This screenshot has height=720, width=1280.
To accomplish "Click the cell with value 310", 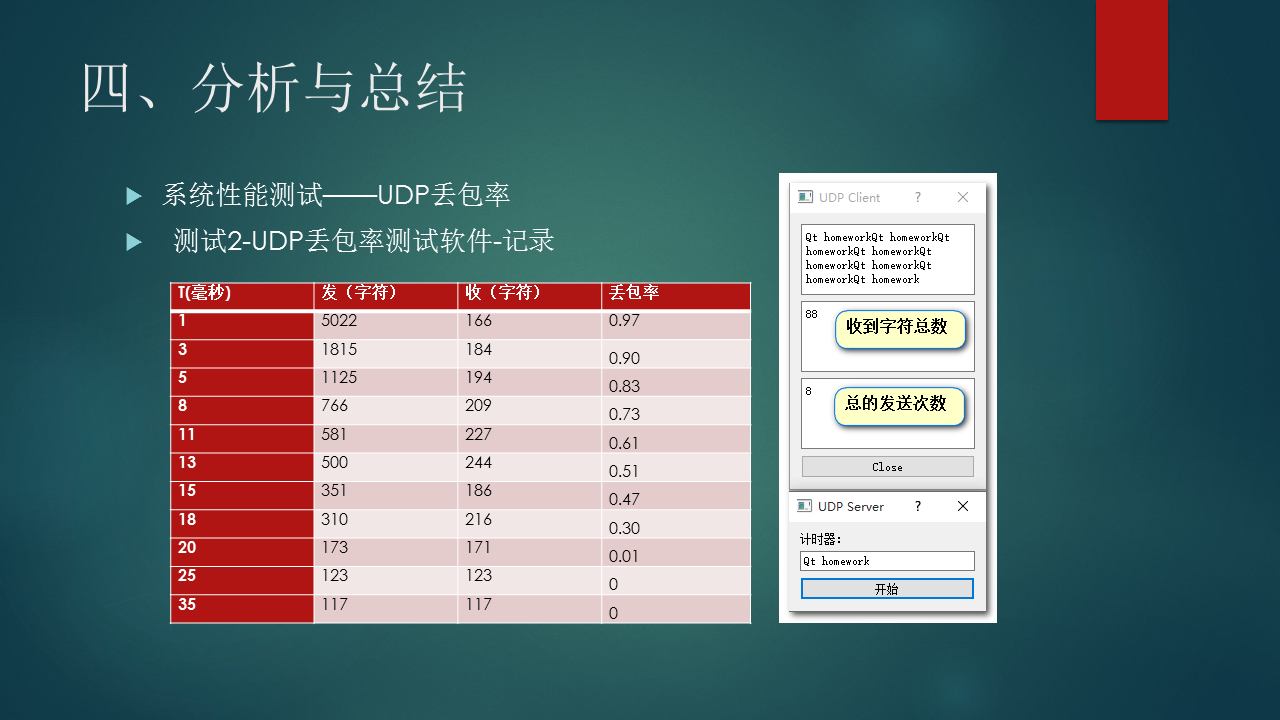I will click(386, 524).
